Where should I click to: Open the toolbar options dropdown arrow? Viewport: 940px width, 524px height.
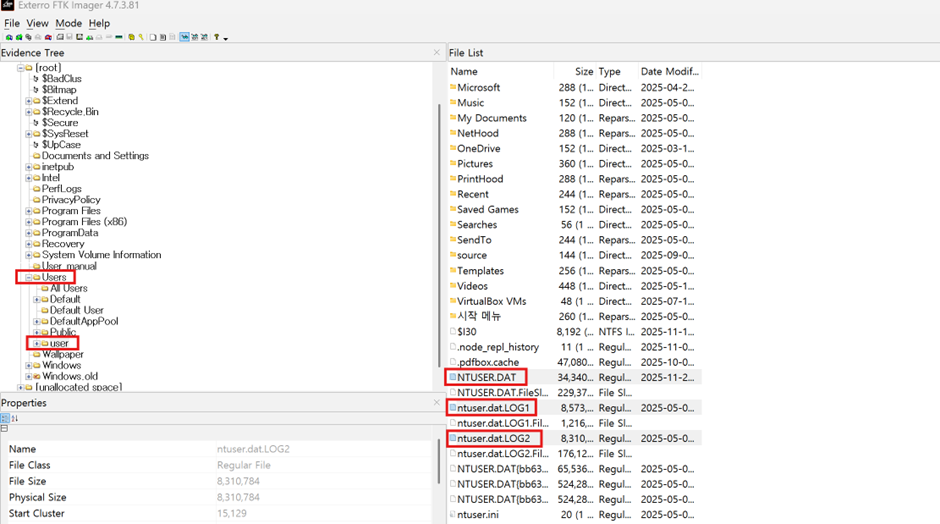[225, 39]
